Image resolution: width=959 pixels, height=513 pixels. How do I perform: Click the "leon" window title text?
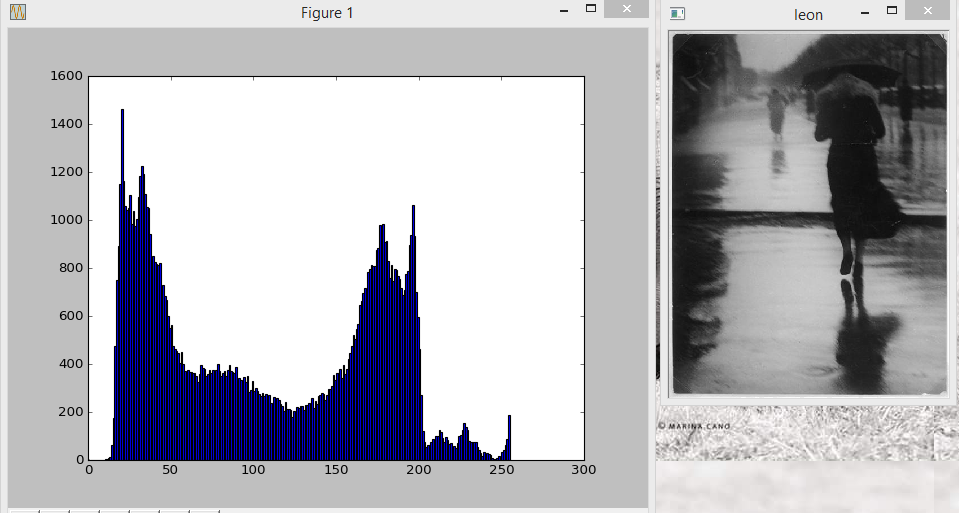(x=809, y=15)
